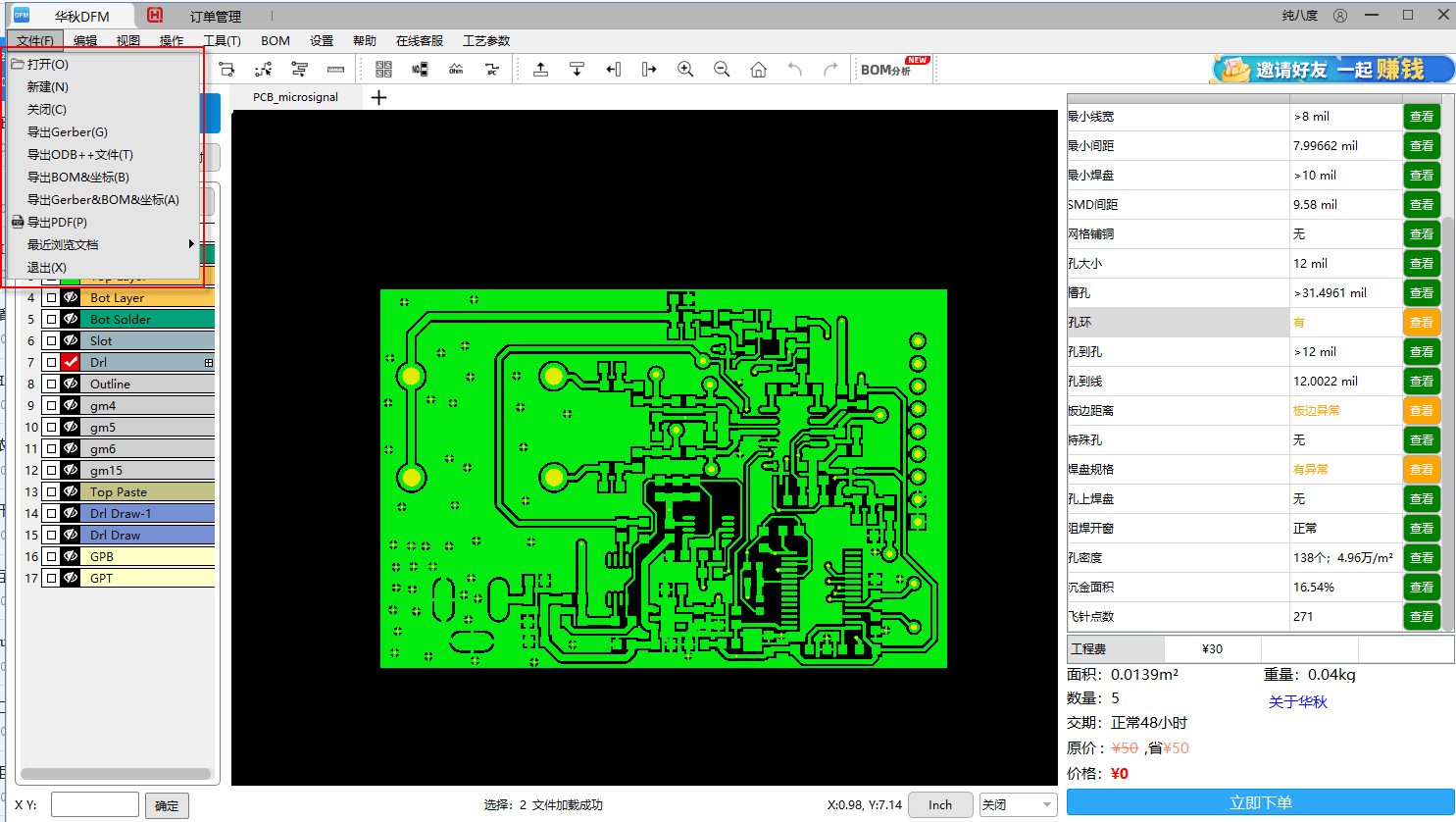The width and height of the screenshot is (1456, 822).
Task: Choose 导出Gerber(G) from the menu
Action: tap(103, 131)
